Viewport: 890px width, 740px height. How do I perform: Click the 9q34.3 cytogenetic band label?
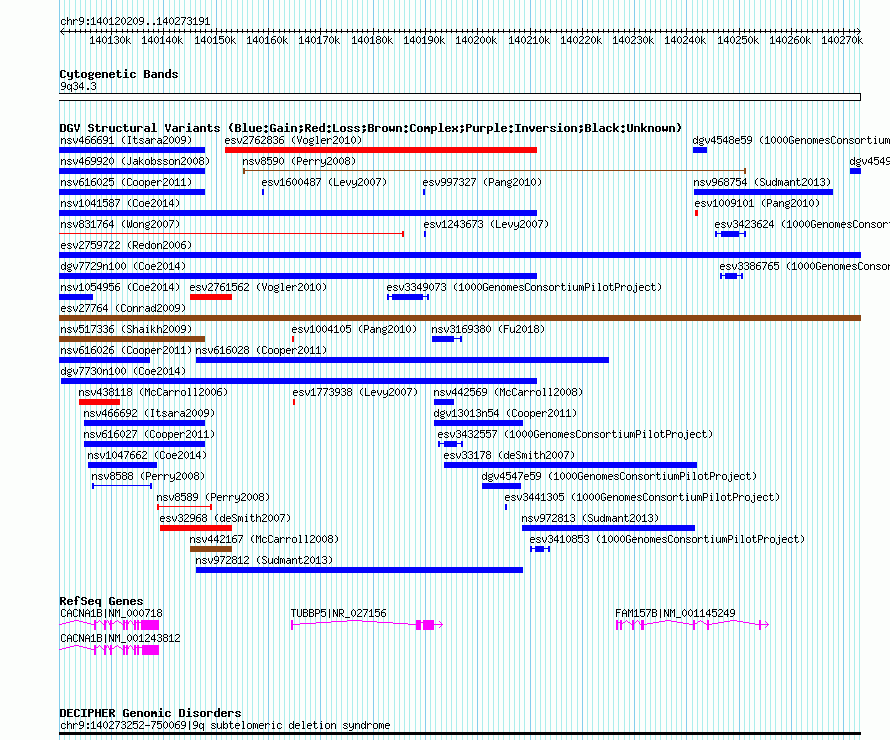point(78,86)
